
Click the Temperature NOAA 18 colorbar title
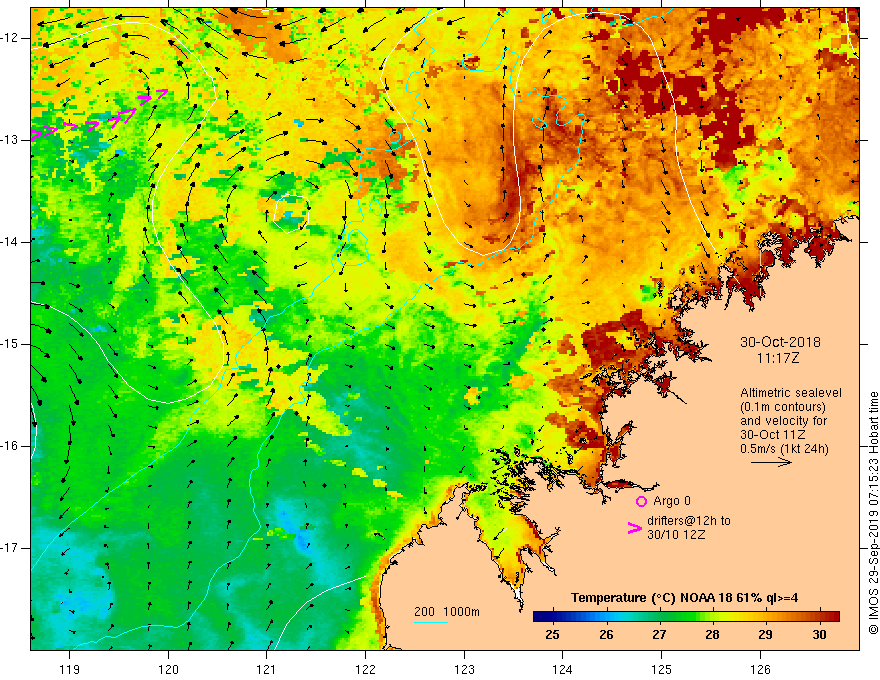point(684,598)
